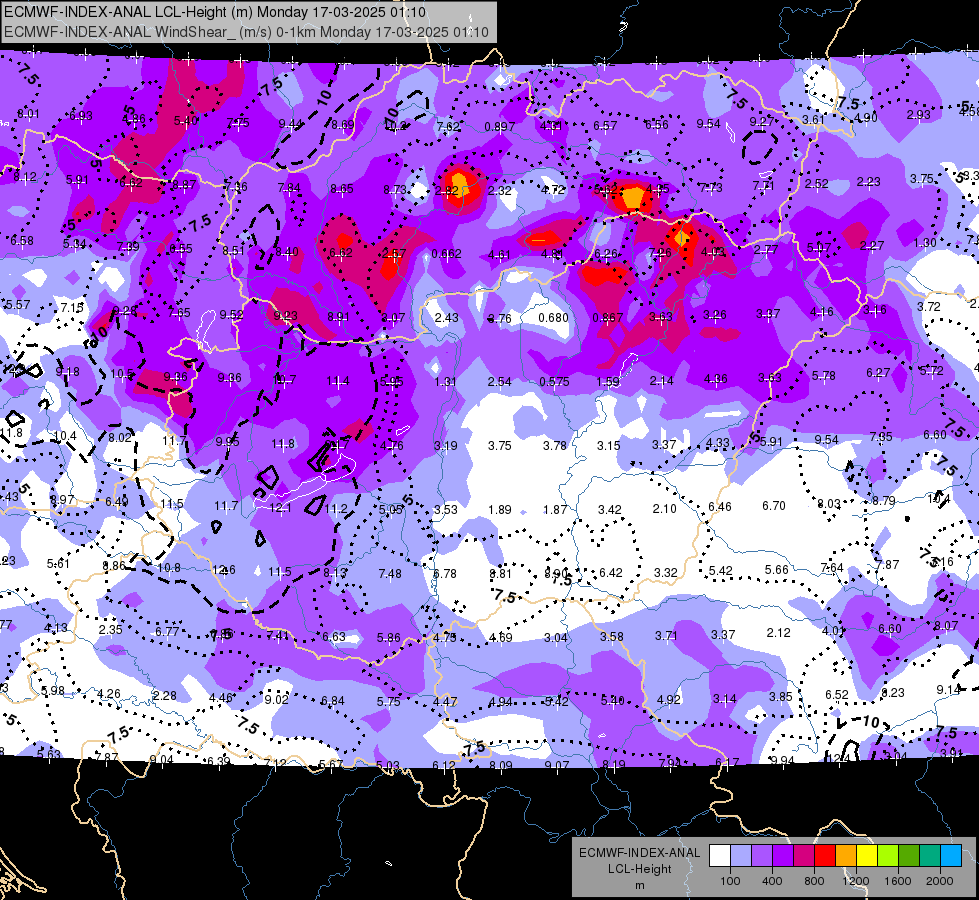Click the wind shear value 0.680
Image resolution: width=979 pixels, height=900 pixels.
point(554,318)
